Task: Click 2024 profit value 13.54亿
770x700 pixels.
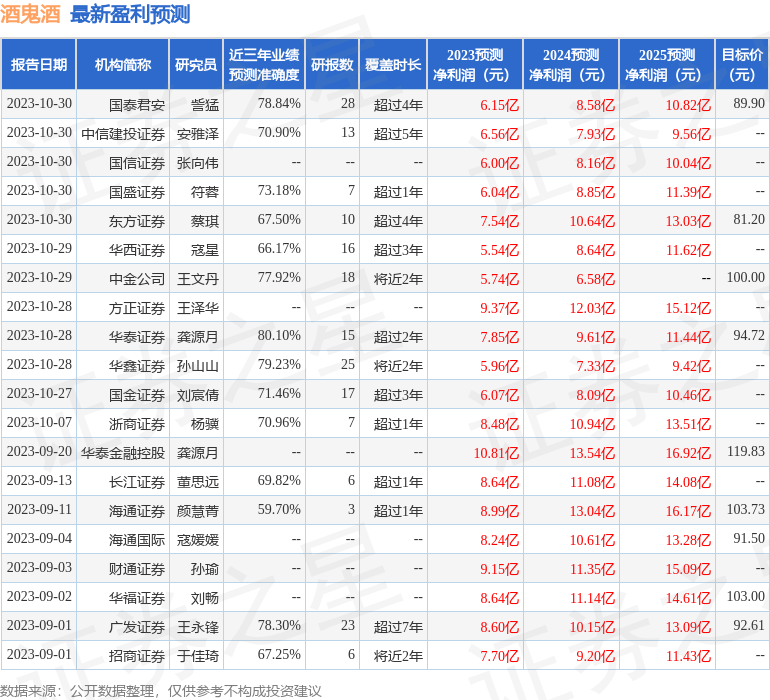Action: tap(592, 452)
